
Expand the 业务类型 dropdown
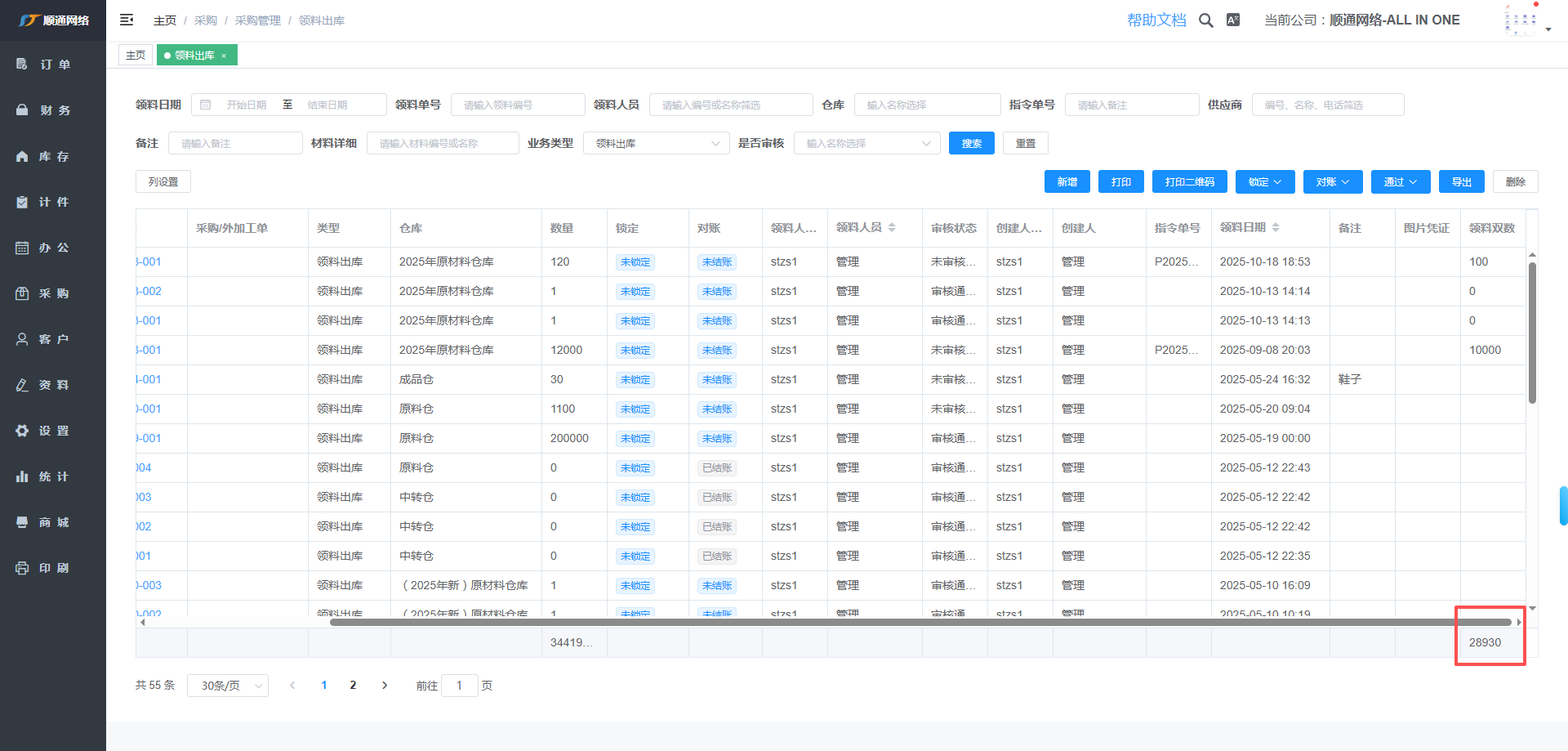tap(656, 144)
